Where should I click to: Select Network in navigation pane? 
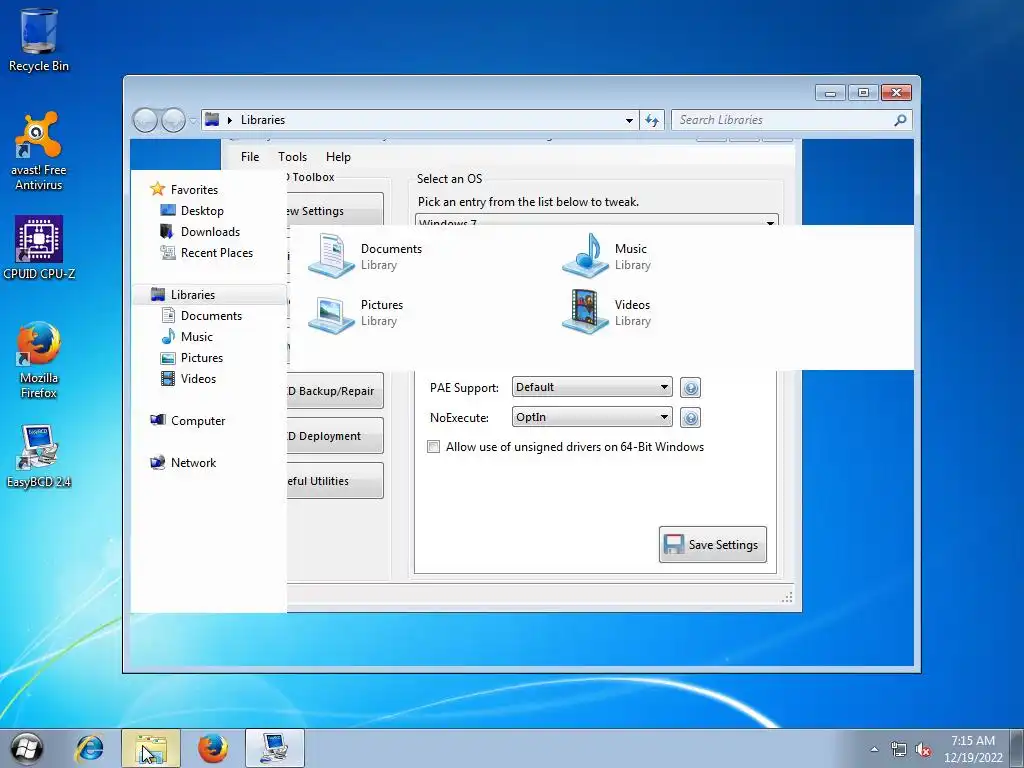(193, 462)
